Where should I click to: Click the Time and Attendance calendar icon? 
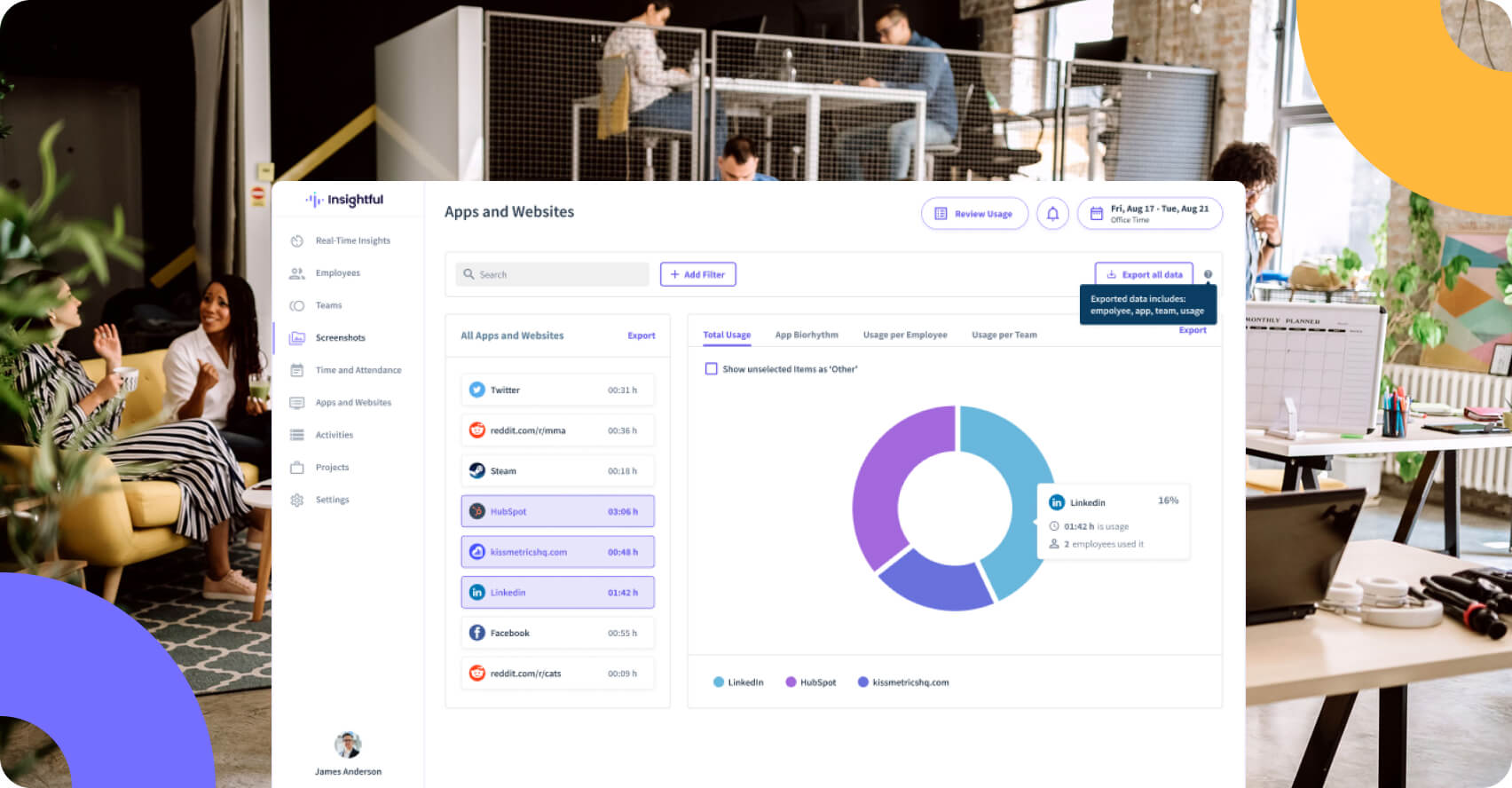[x=297, y=370]
